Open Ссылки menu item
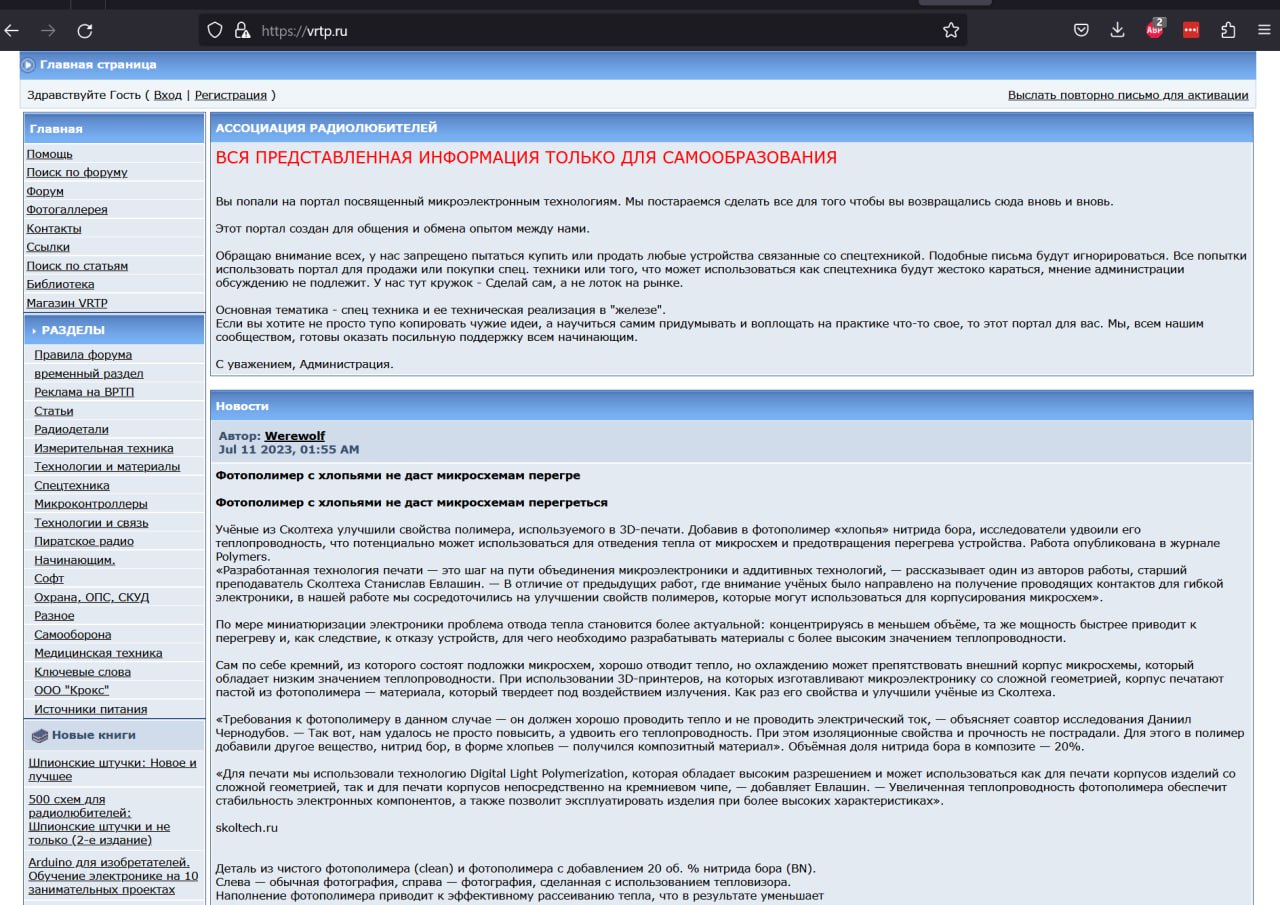1280x905 pixels. pos(48,247)
